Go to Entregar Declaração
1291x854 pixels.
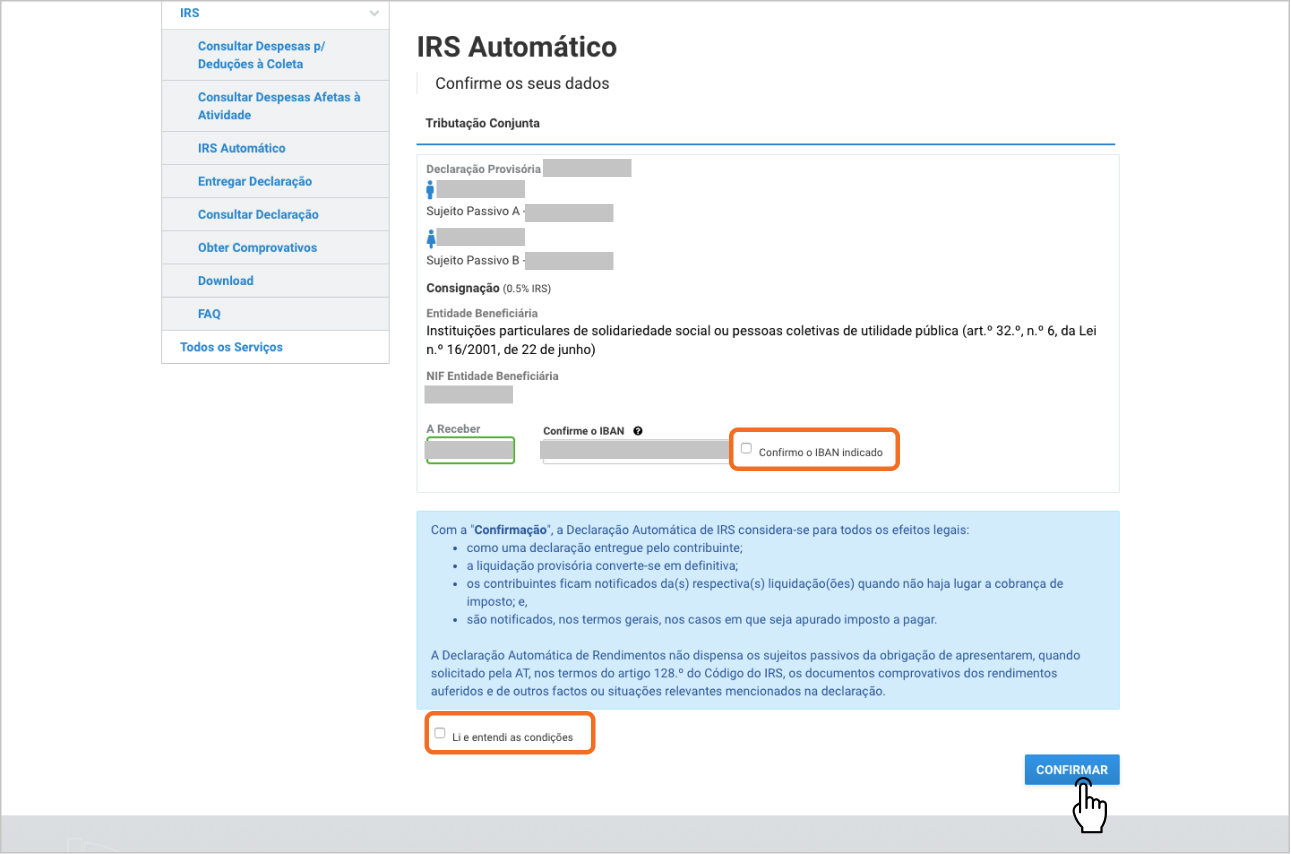pos(254,181)
